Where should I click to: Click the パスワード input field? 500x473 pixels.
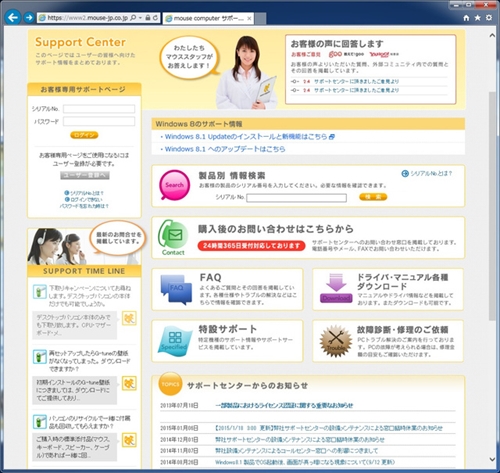pos(99,121)
